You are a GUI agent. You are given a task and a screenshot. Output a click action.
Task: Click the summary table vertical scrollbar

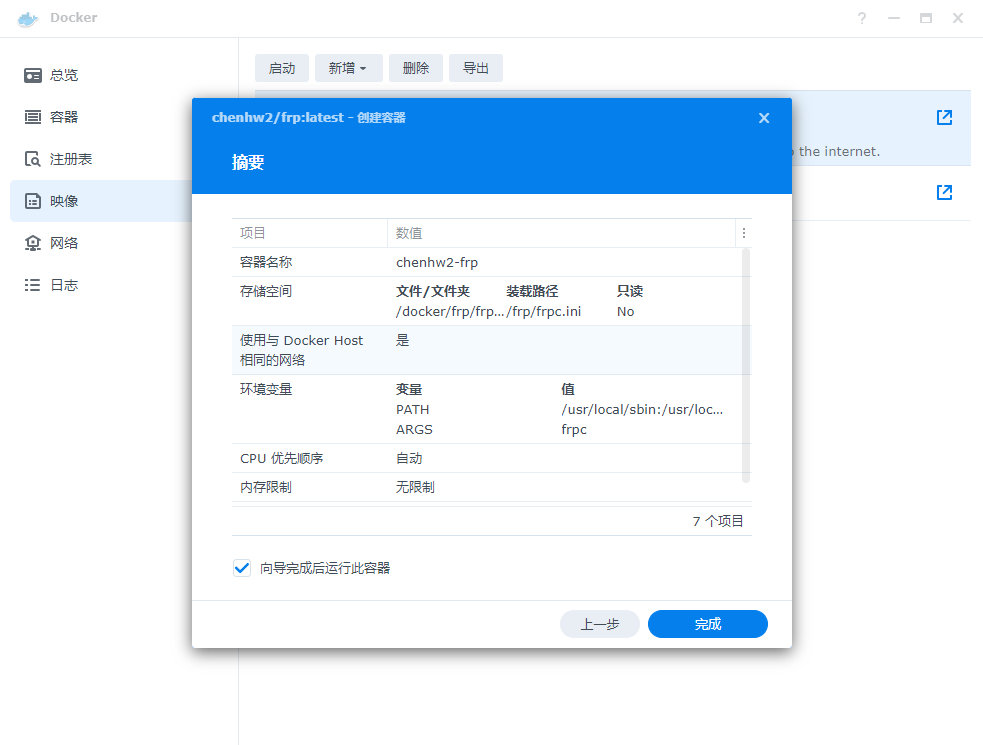[x=745, y=365]
